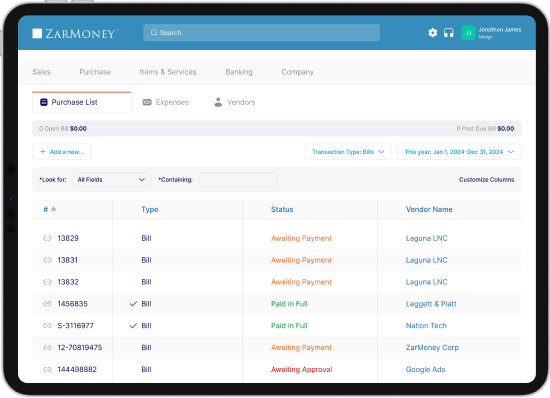Click the 0 Past Due Bill $0.00 summary
Image resolution: width=550 pixels, height=398 pixels.
pyautogui.click(x=485, y=129)
